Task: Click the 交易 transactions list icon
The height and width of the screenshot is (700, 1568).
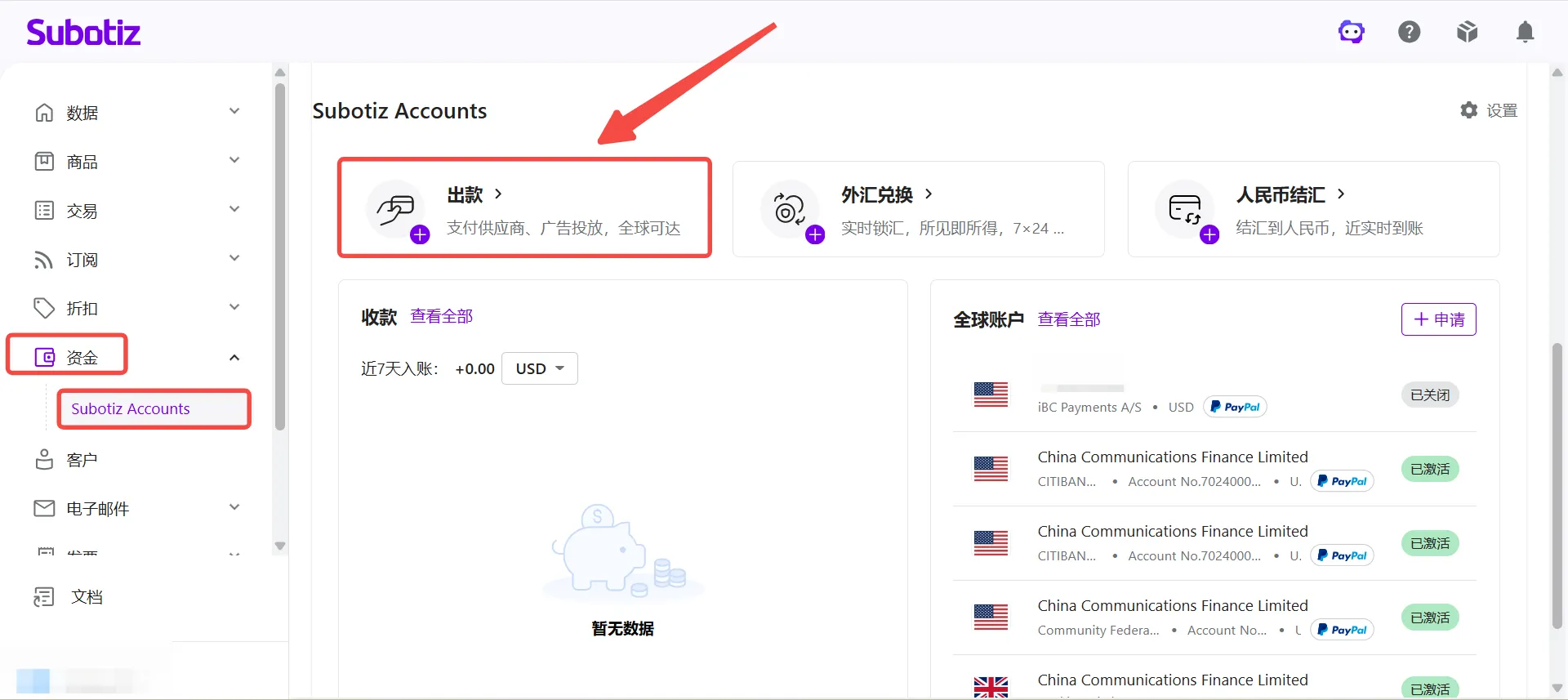Action: (x=44, y=210)
